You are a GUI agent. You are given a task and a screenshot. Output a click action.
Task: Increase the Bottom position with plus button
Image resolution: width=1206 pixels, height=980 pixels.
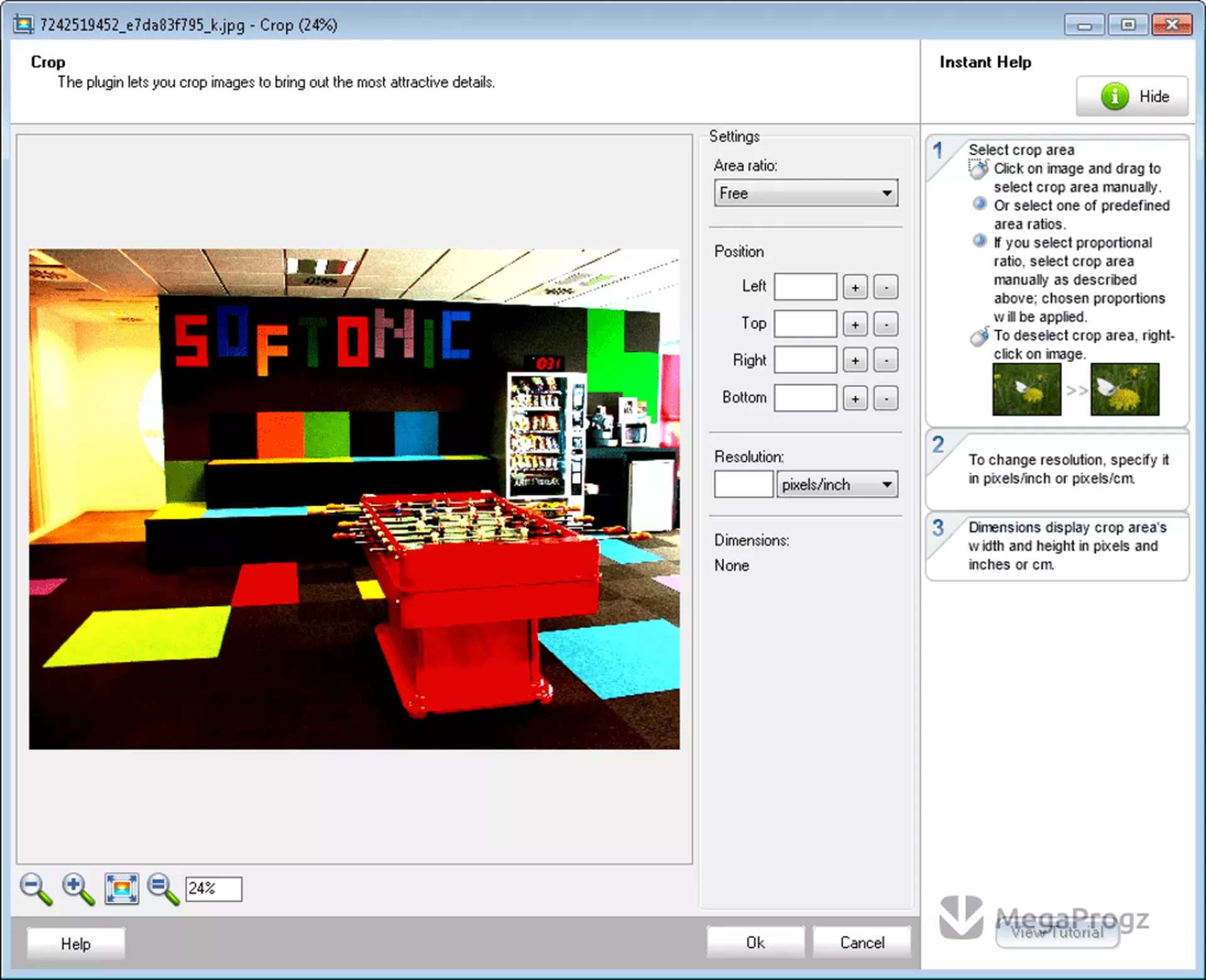tap(855, 398)
